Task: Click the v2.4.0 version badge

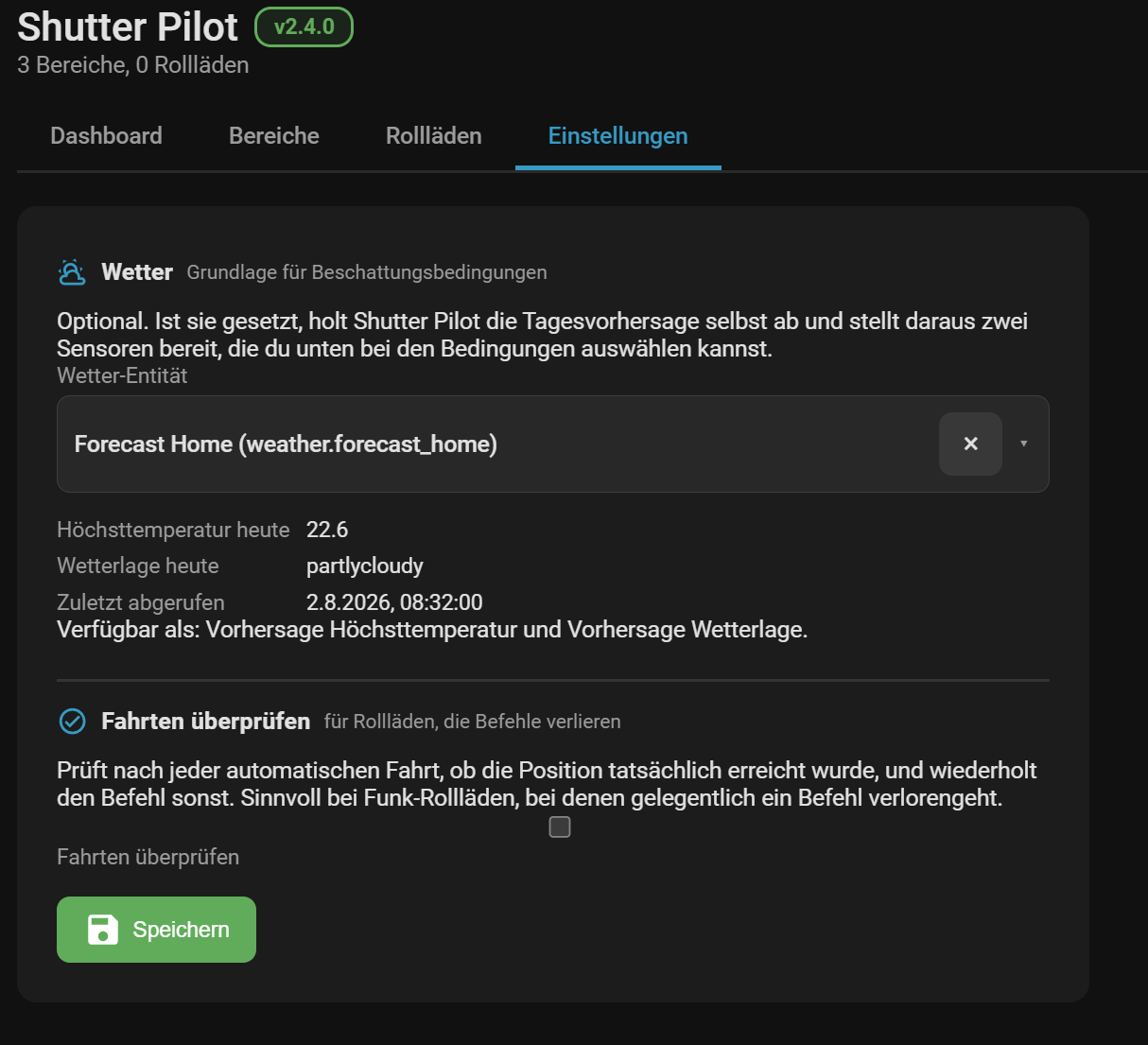Action: (x=304, y=26)
